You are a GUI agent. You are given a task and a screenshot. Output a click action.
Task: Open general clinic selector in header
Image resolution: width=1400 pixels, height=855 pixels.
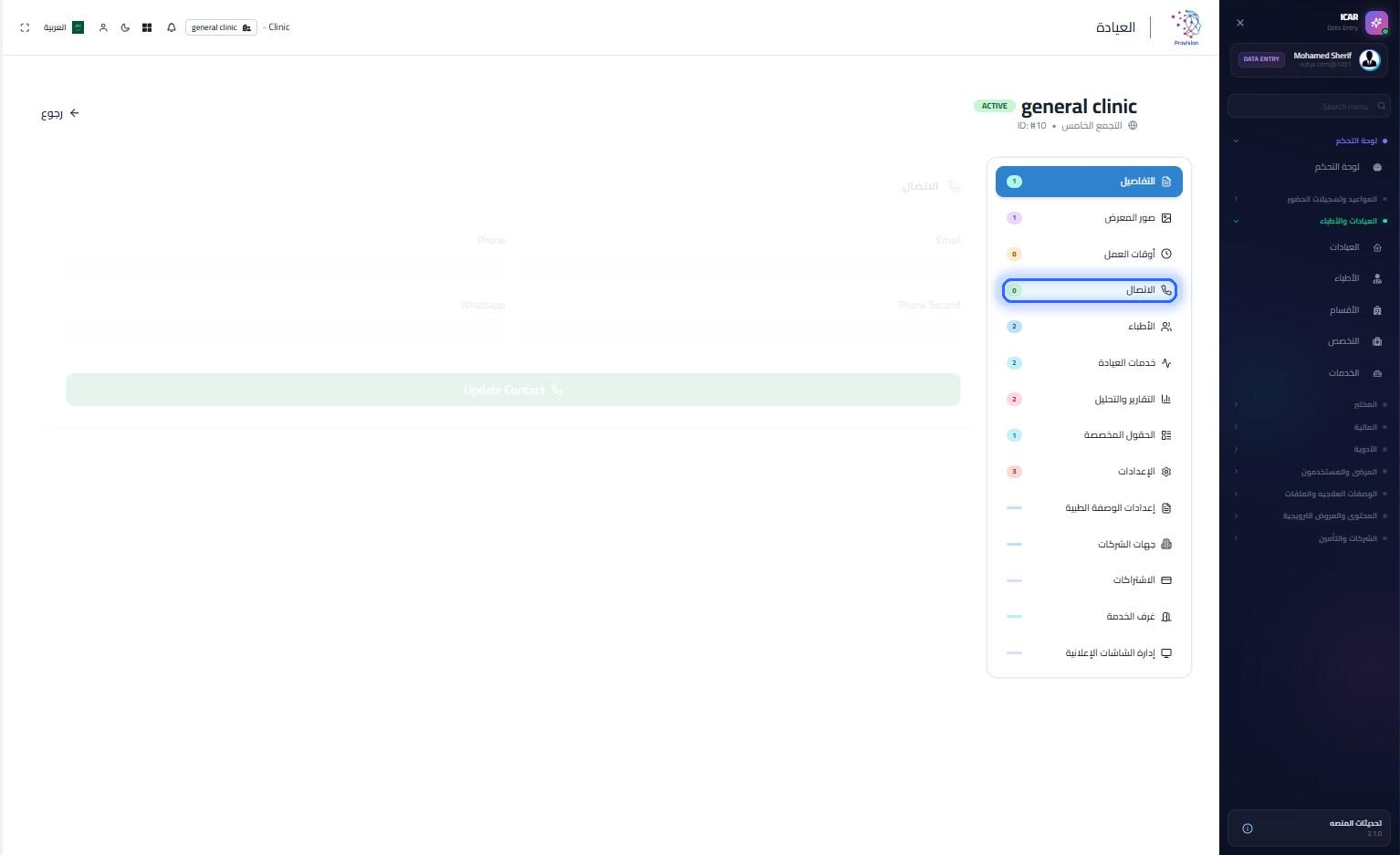(x=221, y=27)
